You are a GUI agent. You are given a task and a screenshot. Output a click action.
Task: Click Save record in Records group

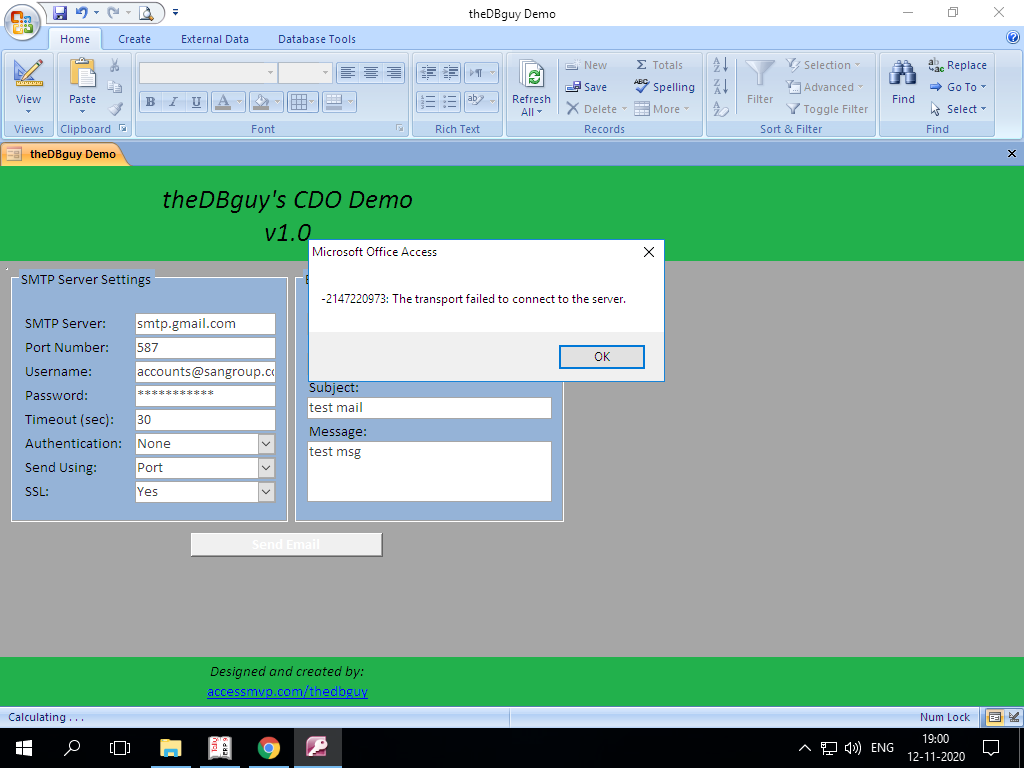586,87
